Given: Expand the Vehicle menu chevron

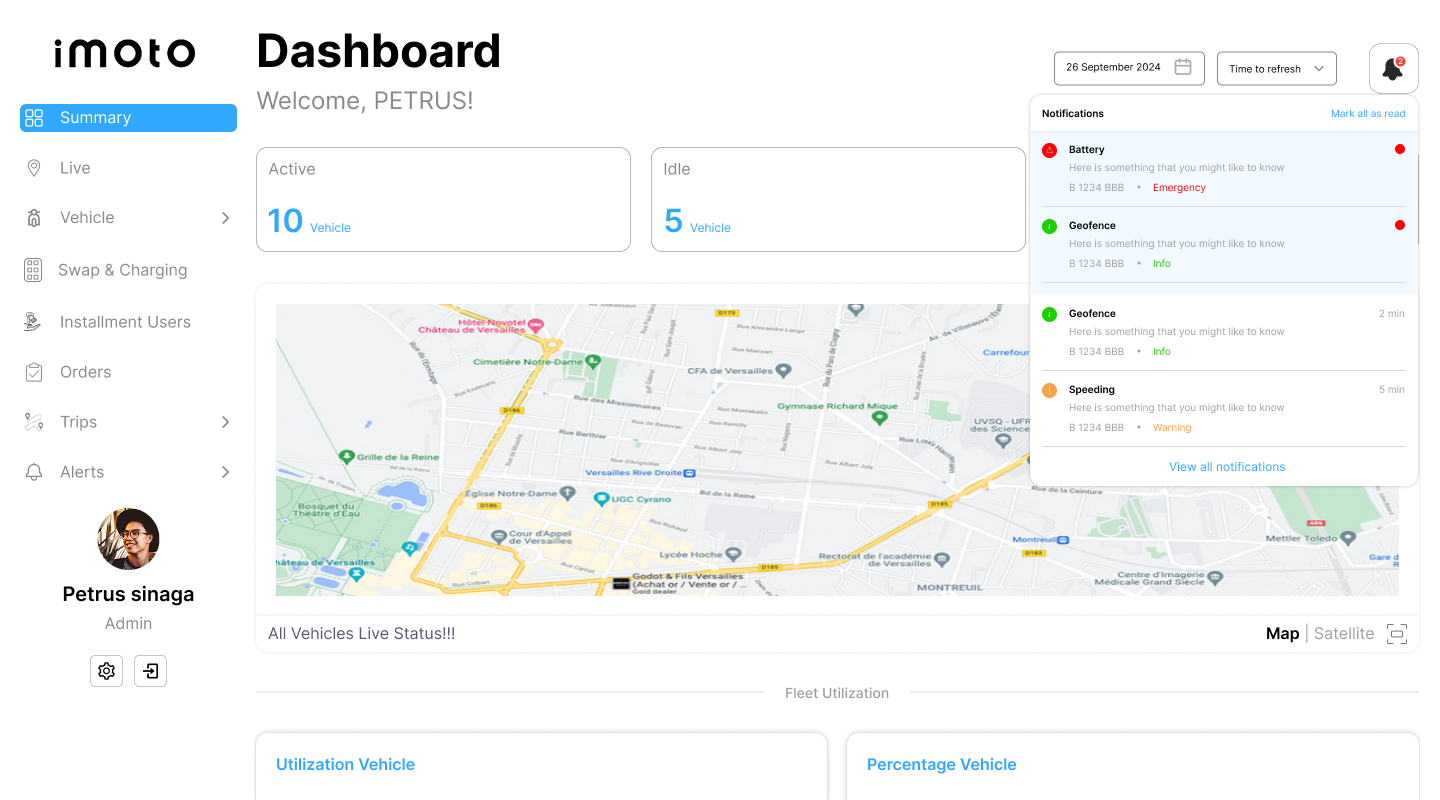Looking at the screenshot, I should [x=225, y=218].
